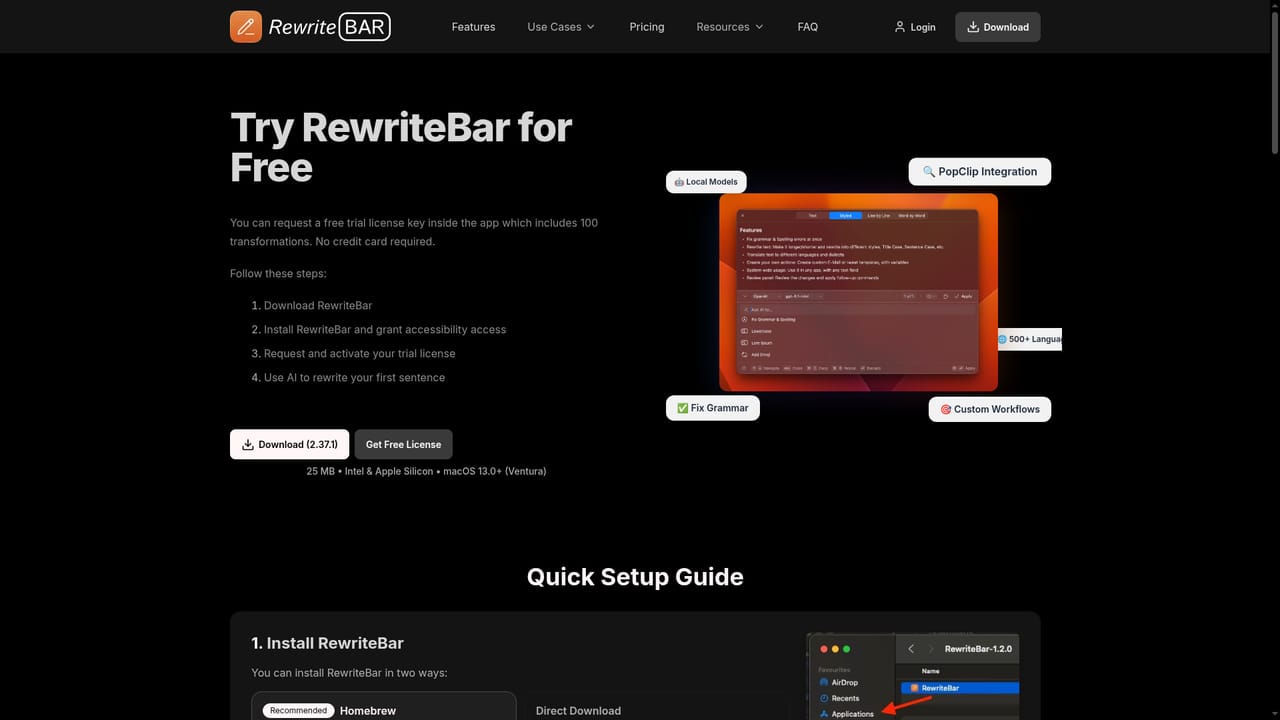The image size is (1280, 720).
Task: Click the "25 MB • Intel & Apple Silicon" requirements text
Action: point(426,471)
